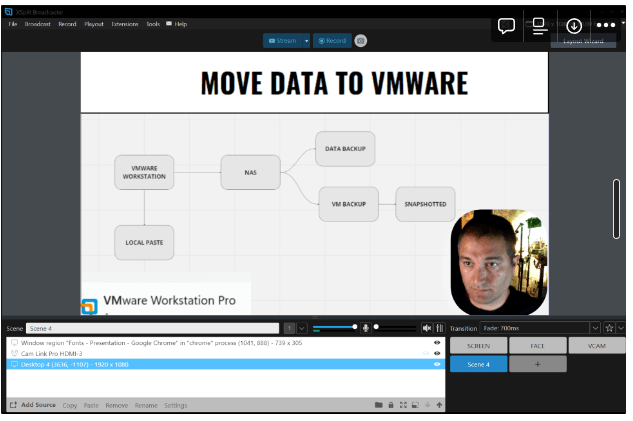Click Remove in source toolbar
The width and height of the screenshot is (633, 421).
(x=117, y=405)
